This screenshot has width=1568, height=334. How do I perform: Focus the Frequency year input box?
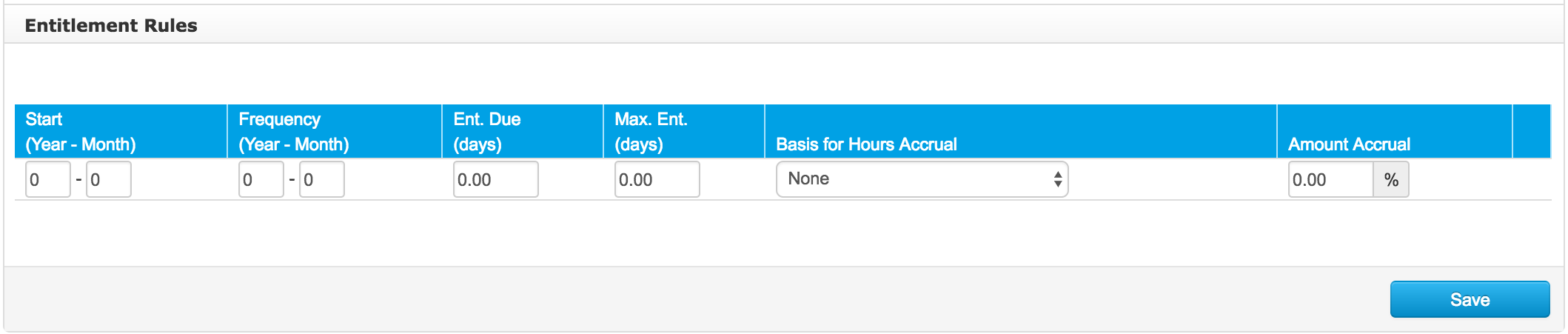pyautogui.click(x=261, y=179)
